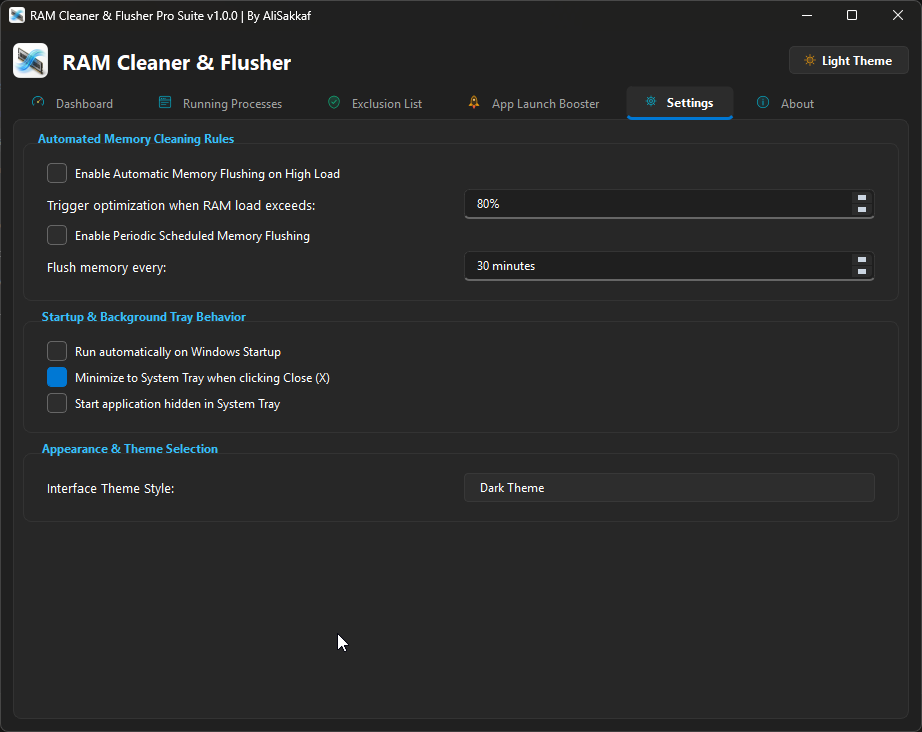Click the RAM Cleaner app logo icon
Image resolution: width=922 pixels, height=732 pixels.
tap(31, 61)
